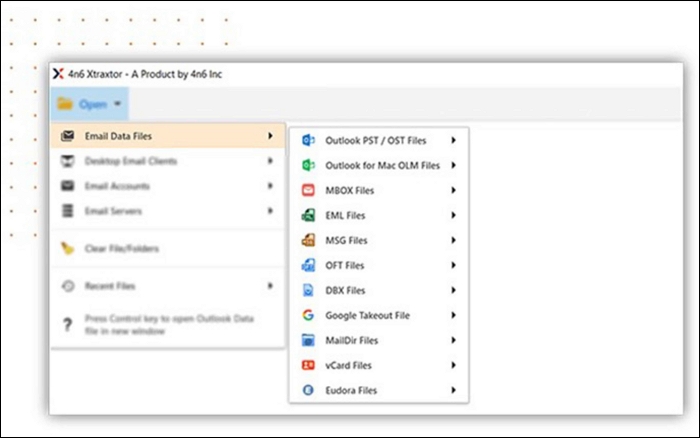Screen dimensions: 700x438
Task: Open Desktop Email Clients menu entry
Action: point(168,161)
